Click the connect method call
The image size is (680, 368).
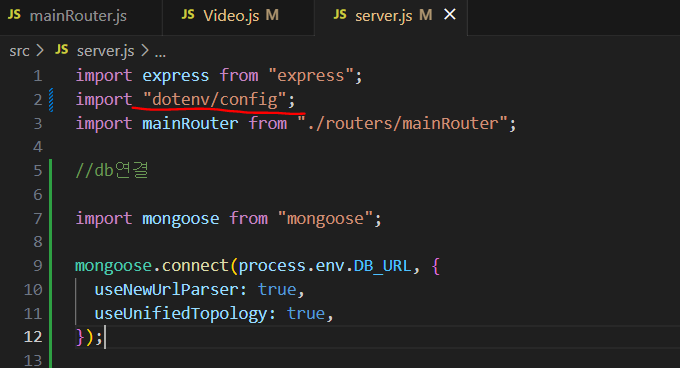(195, 266)
